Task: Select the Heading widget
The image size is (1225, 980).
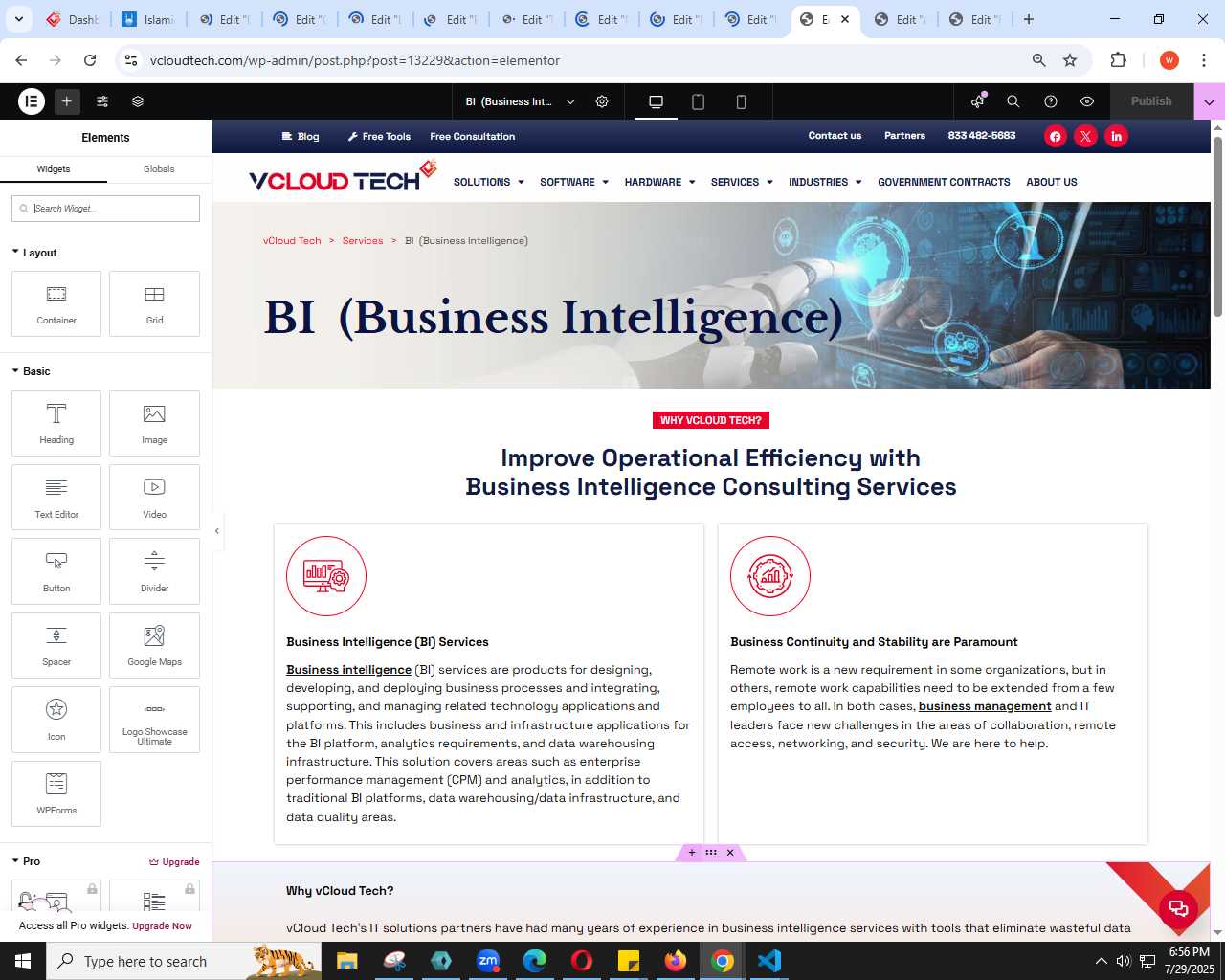Action: click(x=56, y=423)
